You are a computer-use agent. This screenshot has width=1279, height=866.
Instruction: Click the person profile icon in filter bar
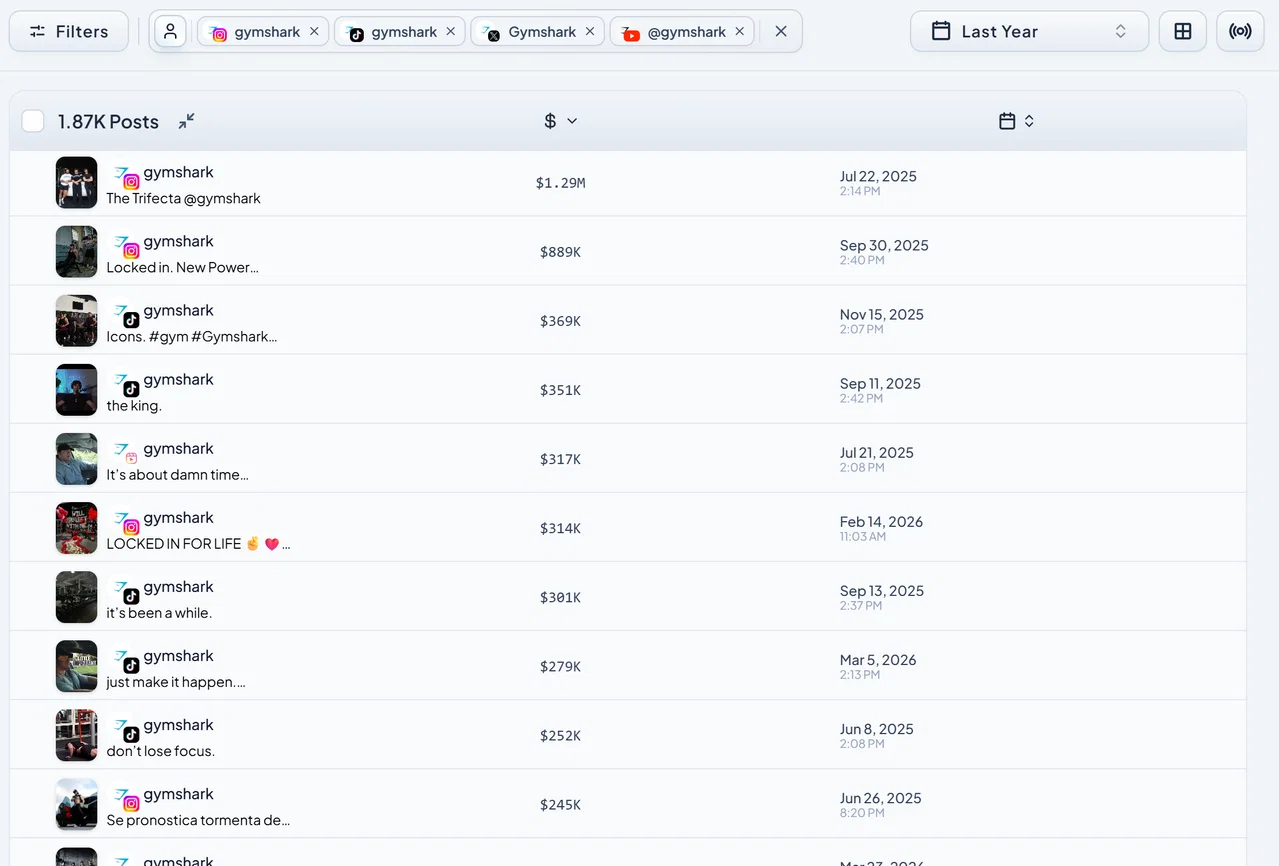click(x=170, y=31)
